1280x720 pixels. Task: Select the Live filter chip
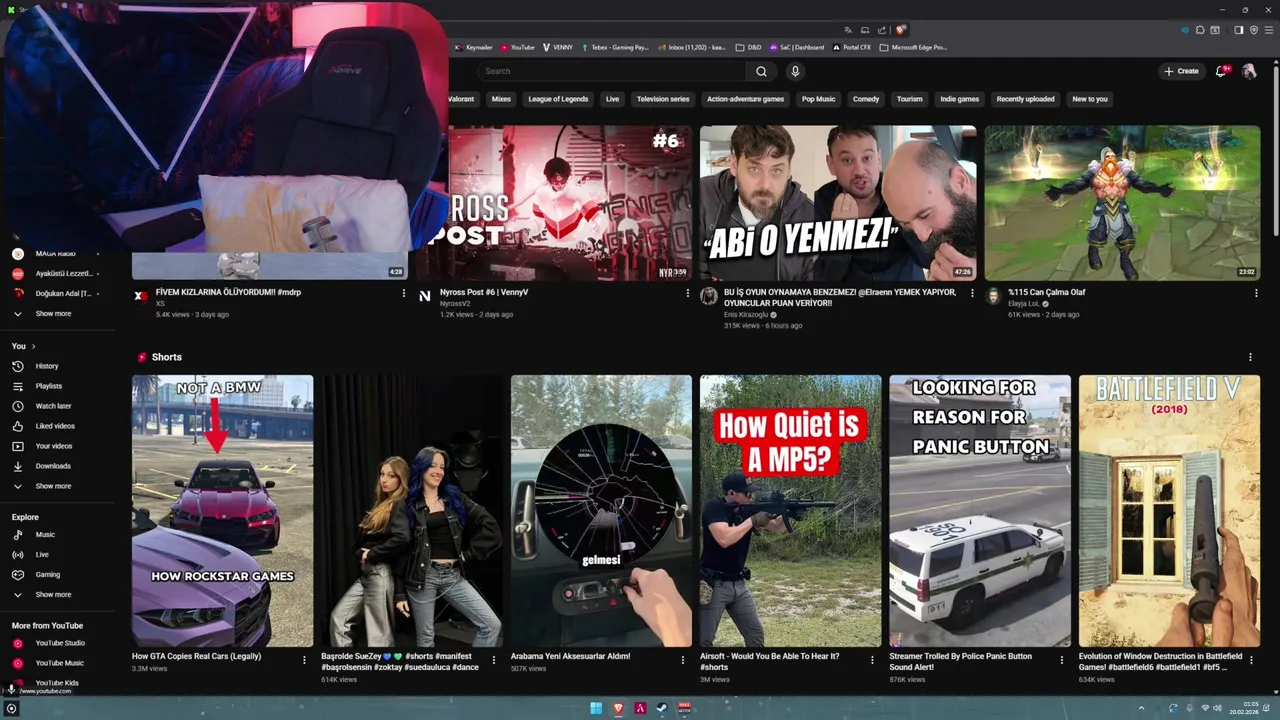(612, 99)
